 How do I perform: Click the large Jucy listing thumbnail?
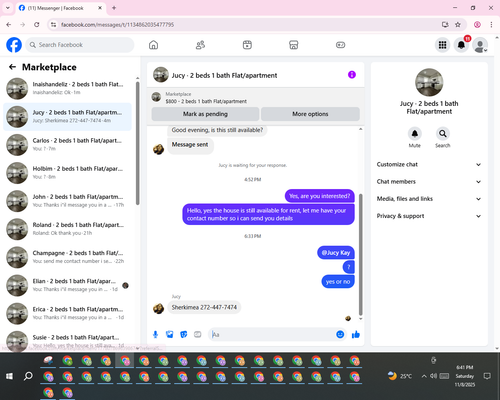[429, 82]
